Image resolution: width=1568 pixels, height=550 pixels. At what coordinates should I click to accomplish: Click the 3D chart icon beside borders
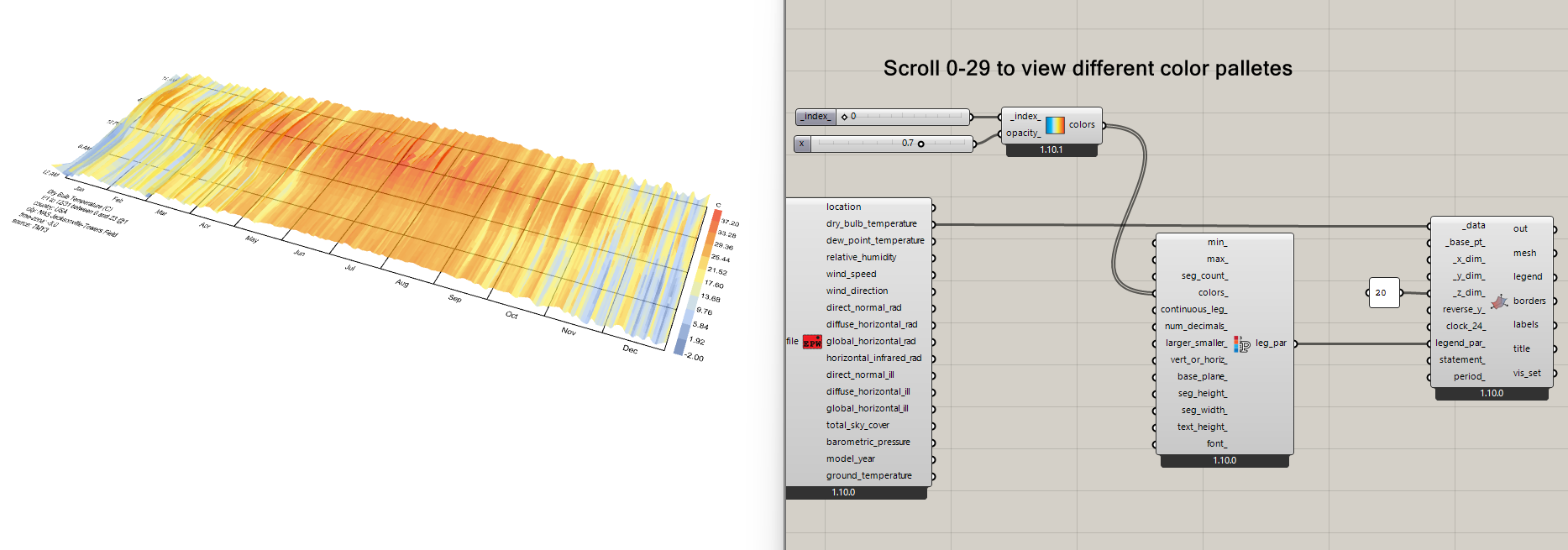pyautogui.click(x=1499, y=301)
